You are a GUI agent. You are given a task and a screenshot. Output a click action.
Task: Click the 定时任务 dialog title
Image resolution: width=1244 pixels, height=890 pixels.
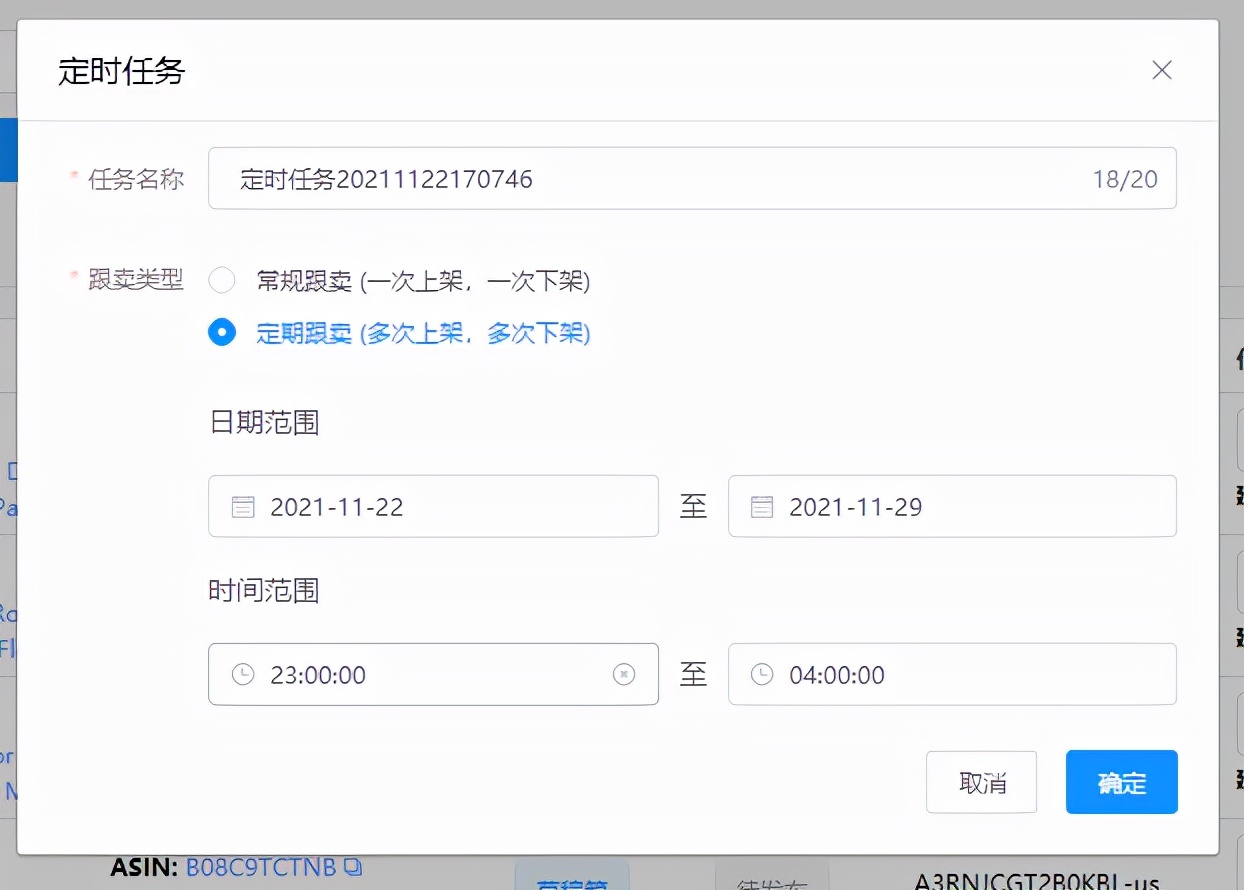[x=122, y=72]
